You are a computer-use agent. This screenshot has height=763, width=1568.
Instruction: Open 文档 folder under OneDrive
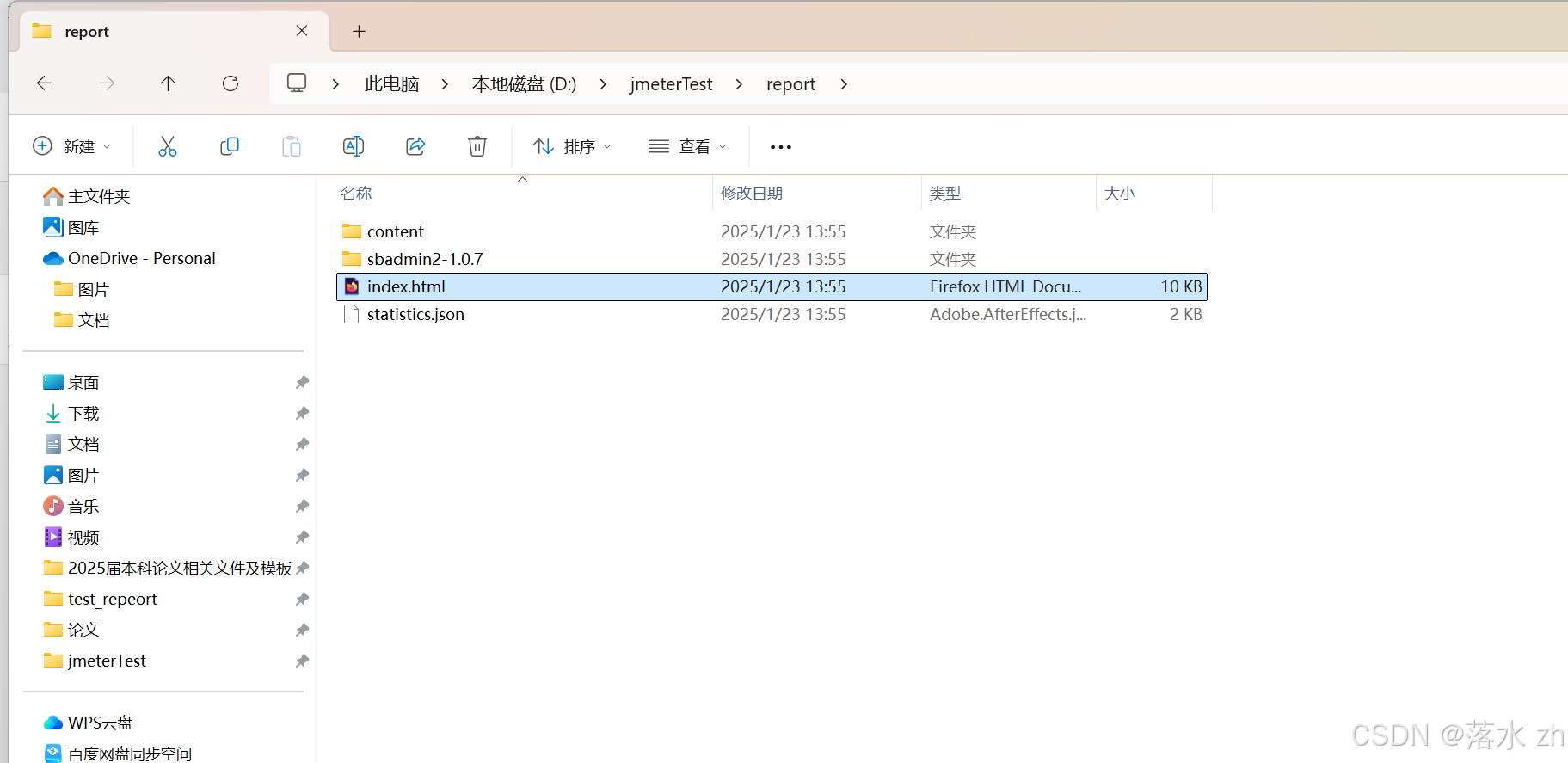94,321
